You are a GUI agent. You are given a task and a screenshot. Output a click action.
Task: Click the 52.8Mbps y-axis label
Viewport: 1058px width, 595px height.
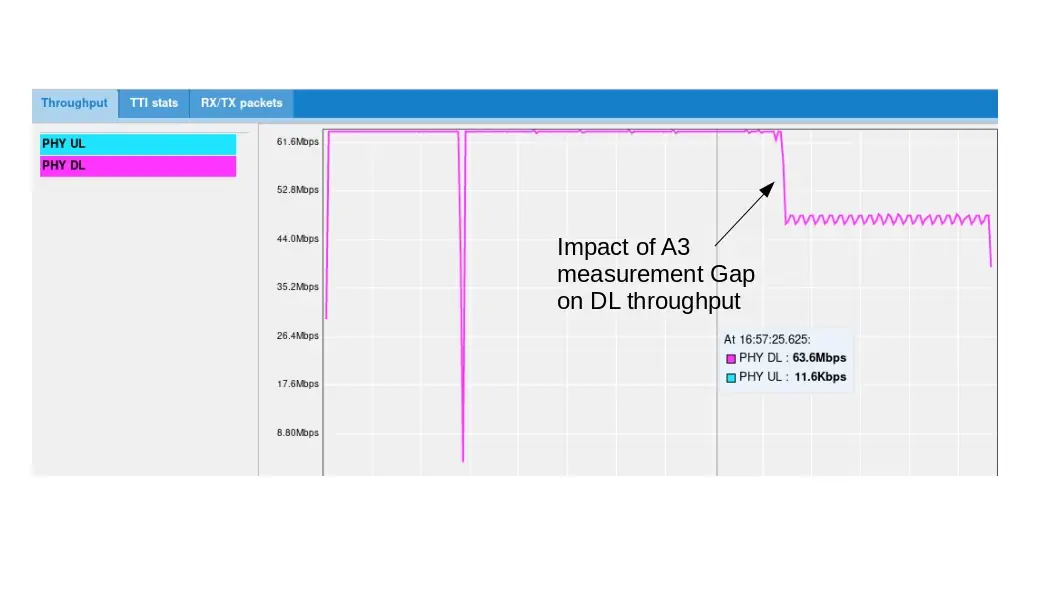click(x=298, y=190)
